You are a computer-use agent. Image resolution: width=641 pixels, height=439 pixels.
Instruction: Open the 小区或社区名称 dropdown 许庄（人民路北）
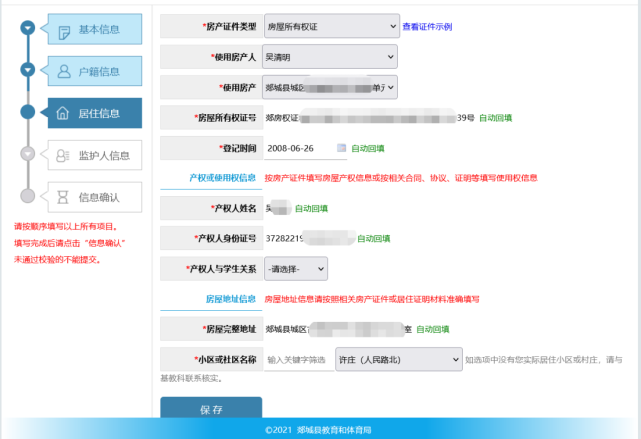(399, 359)
